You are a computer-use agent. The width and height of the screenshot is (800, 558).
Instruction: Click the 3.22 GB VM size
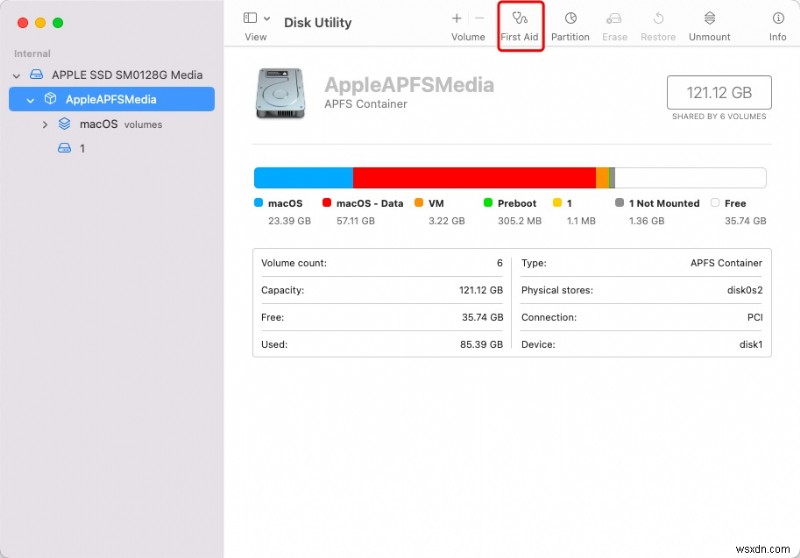[446, 221]
